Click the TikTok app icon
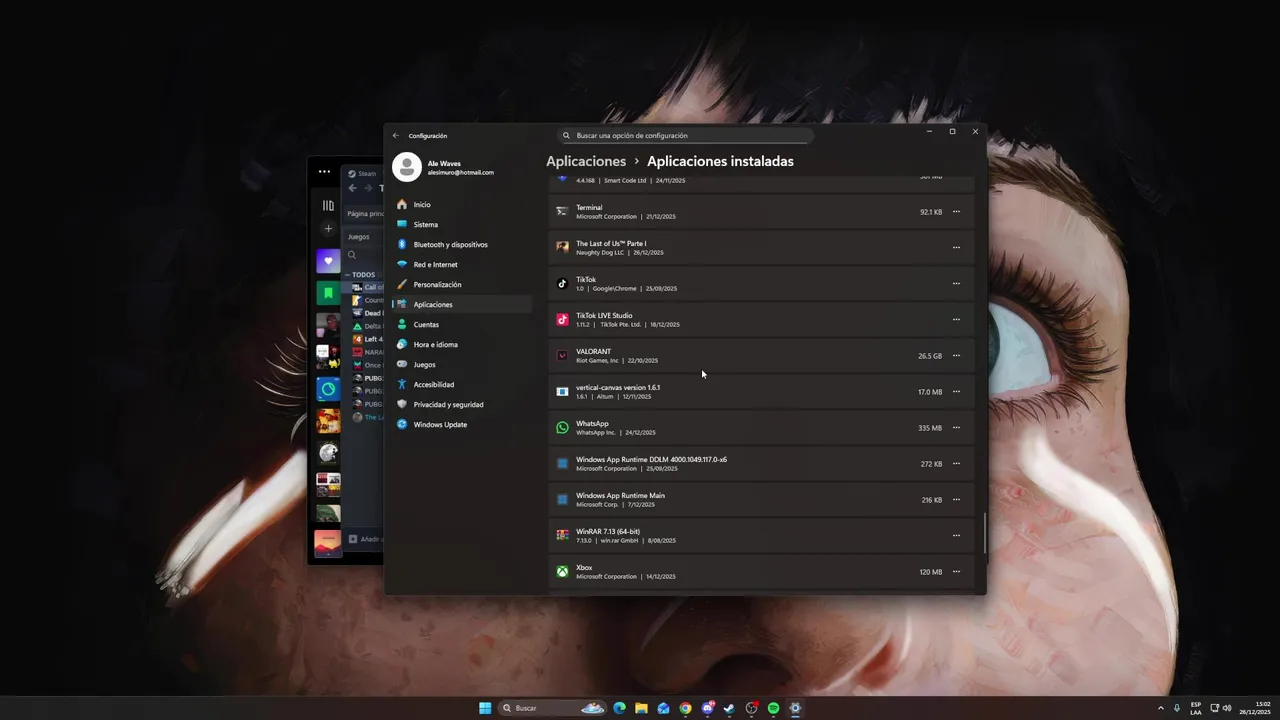Viewport: 1280px width, 720px height. coord(562,284)
